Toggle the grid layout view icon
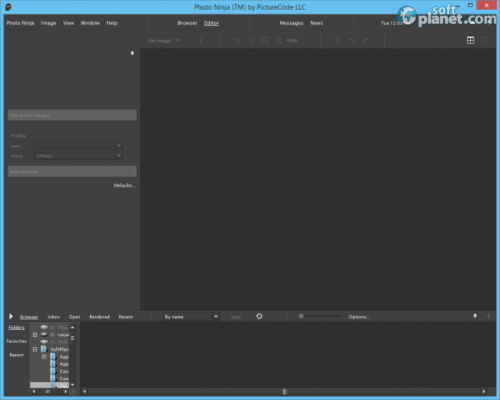This screenshot has width=500, height=400. click(x=470, y=40)
